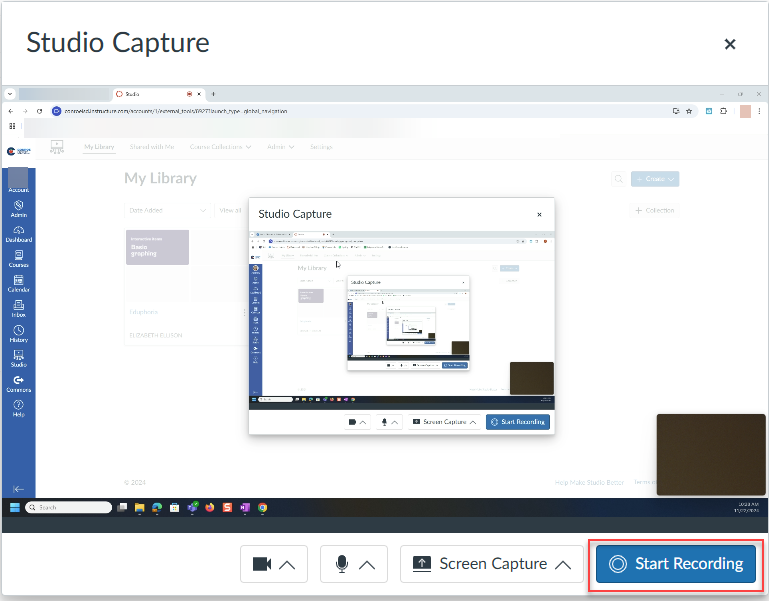This screenshot has height=601, width=769.
Task: Select the Studio icon in sidebar
Action: pyautogui.click(x=18, y=358)
